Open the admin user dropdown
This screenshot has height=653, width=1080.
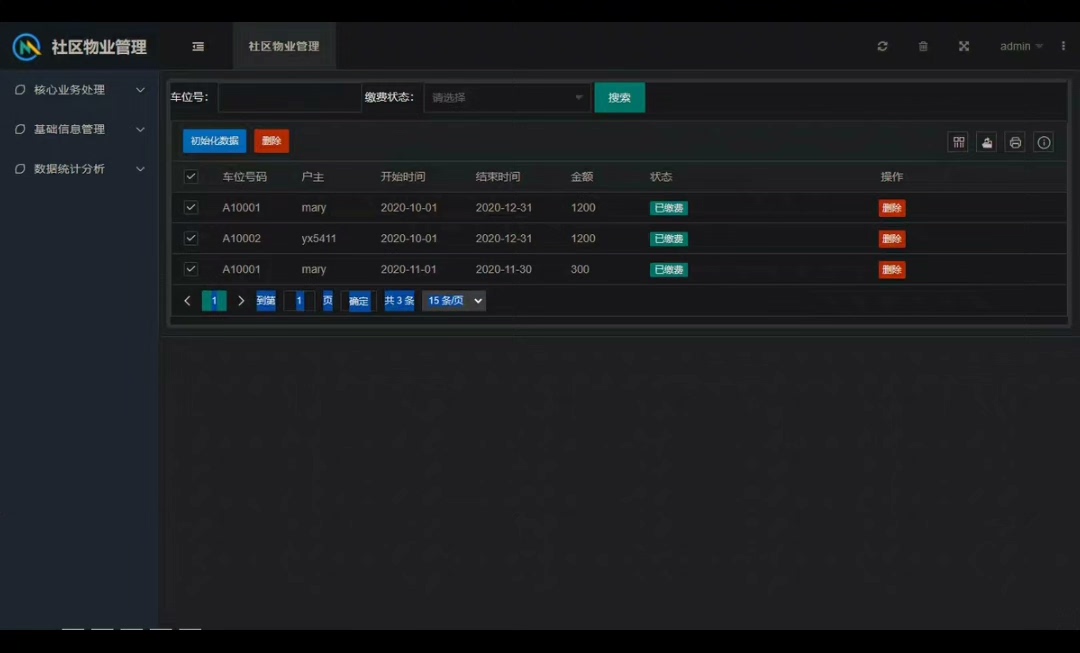point(1021,46)
